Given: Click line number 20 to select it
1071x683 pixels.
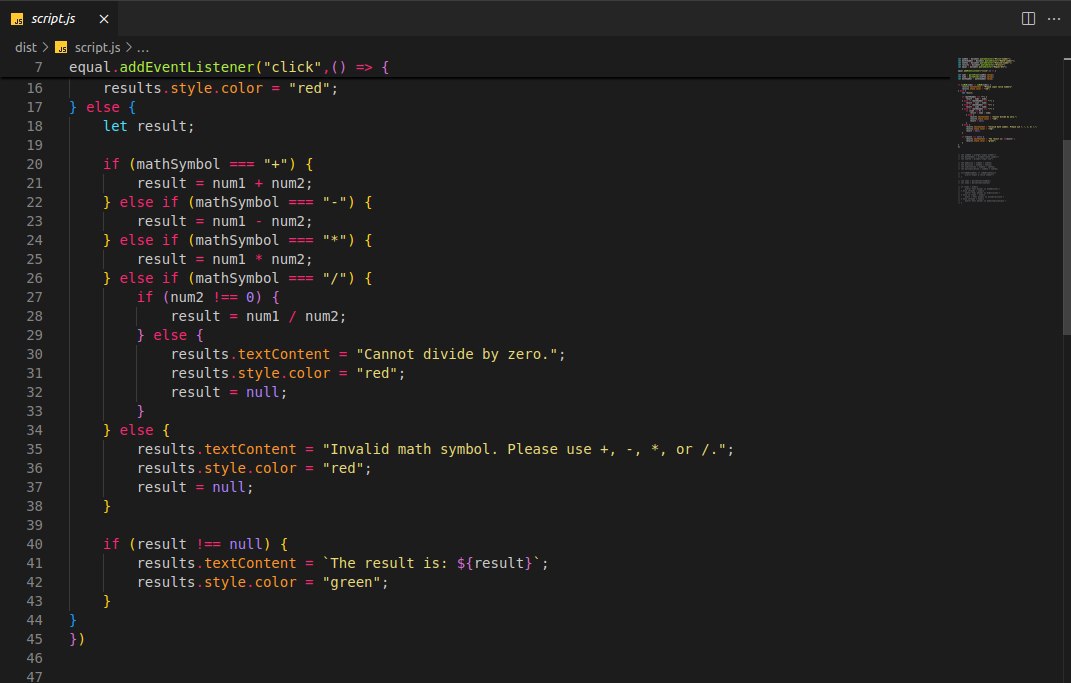Looking at the screenshot, I should pyautogui.click(x=34, y=164).
